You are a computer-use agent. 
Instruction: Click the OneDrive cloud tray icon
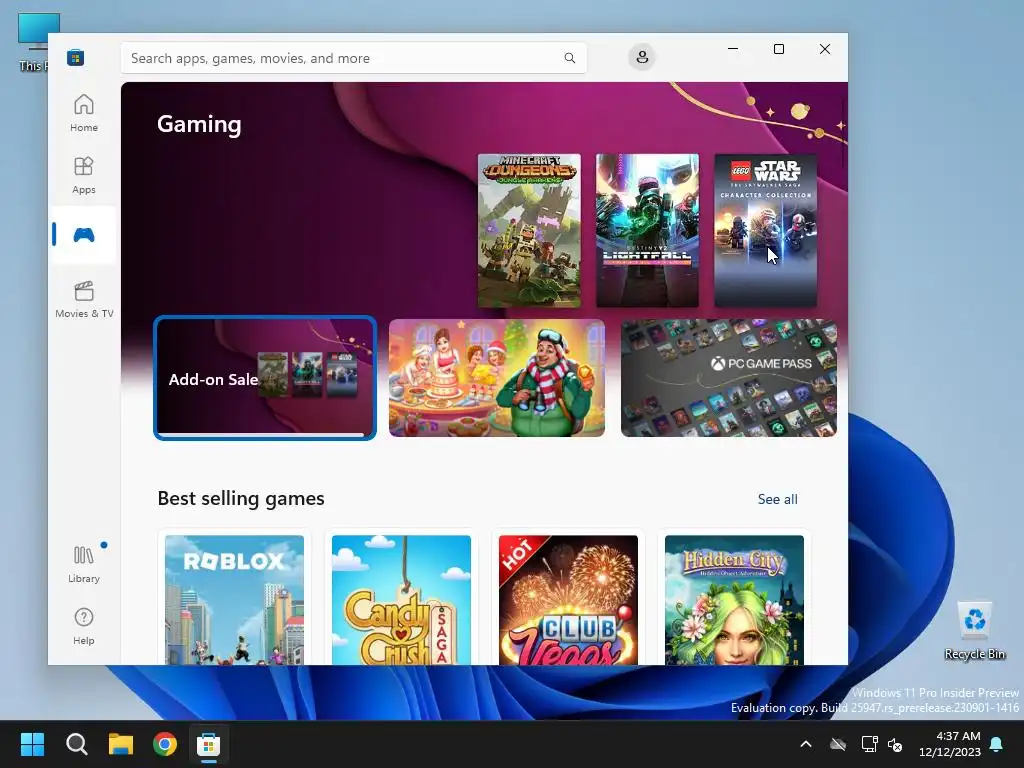click(x=838, y=744)
